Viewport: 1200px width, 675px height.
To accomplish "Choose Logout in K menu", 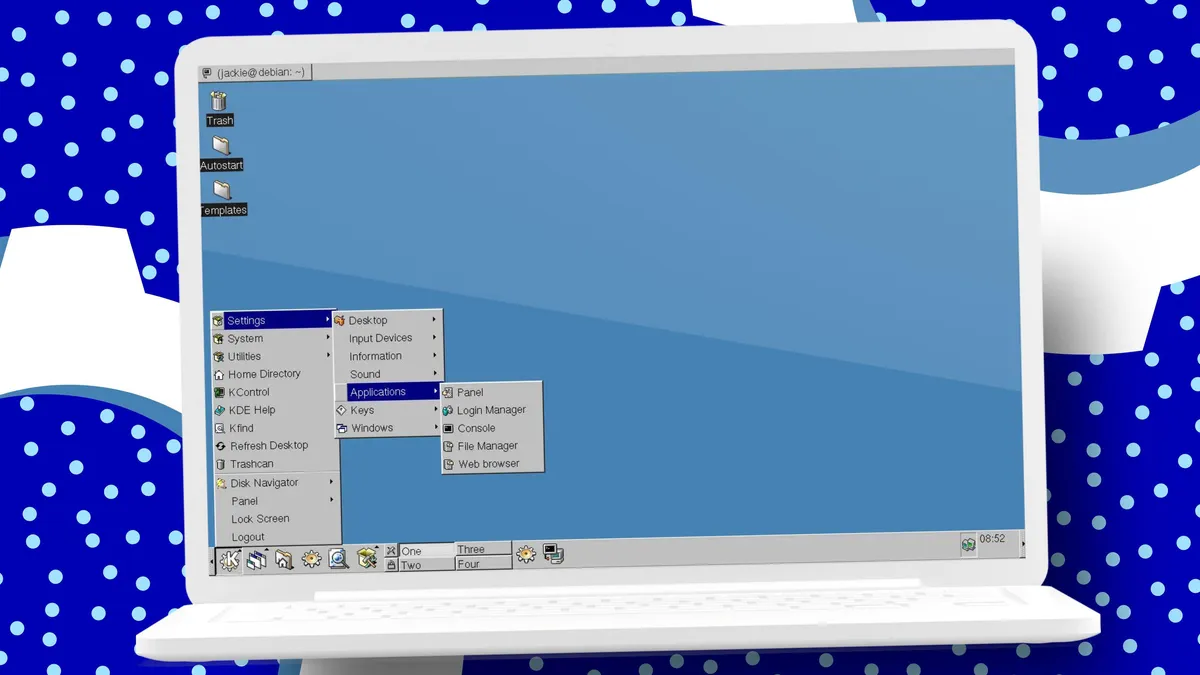I will [278, 537].
